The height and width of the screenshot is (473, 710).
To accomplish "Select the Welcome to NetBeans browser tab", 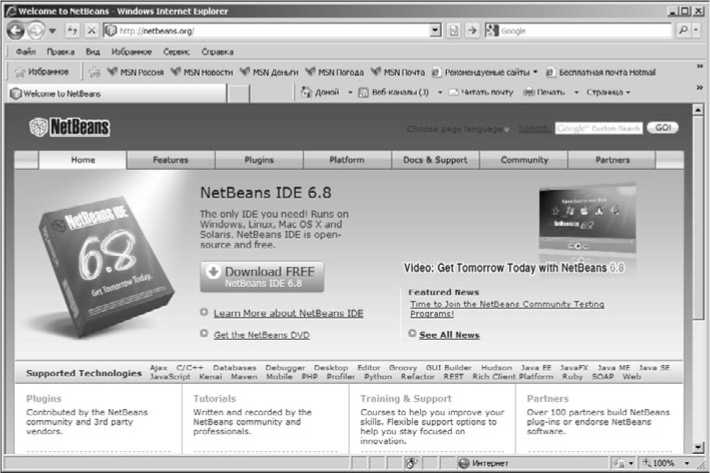I will click(117, 94).
